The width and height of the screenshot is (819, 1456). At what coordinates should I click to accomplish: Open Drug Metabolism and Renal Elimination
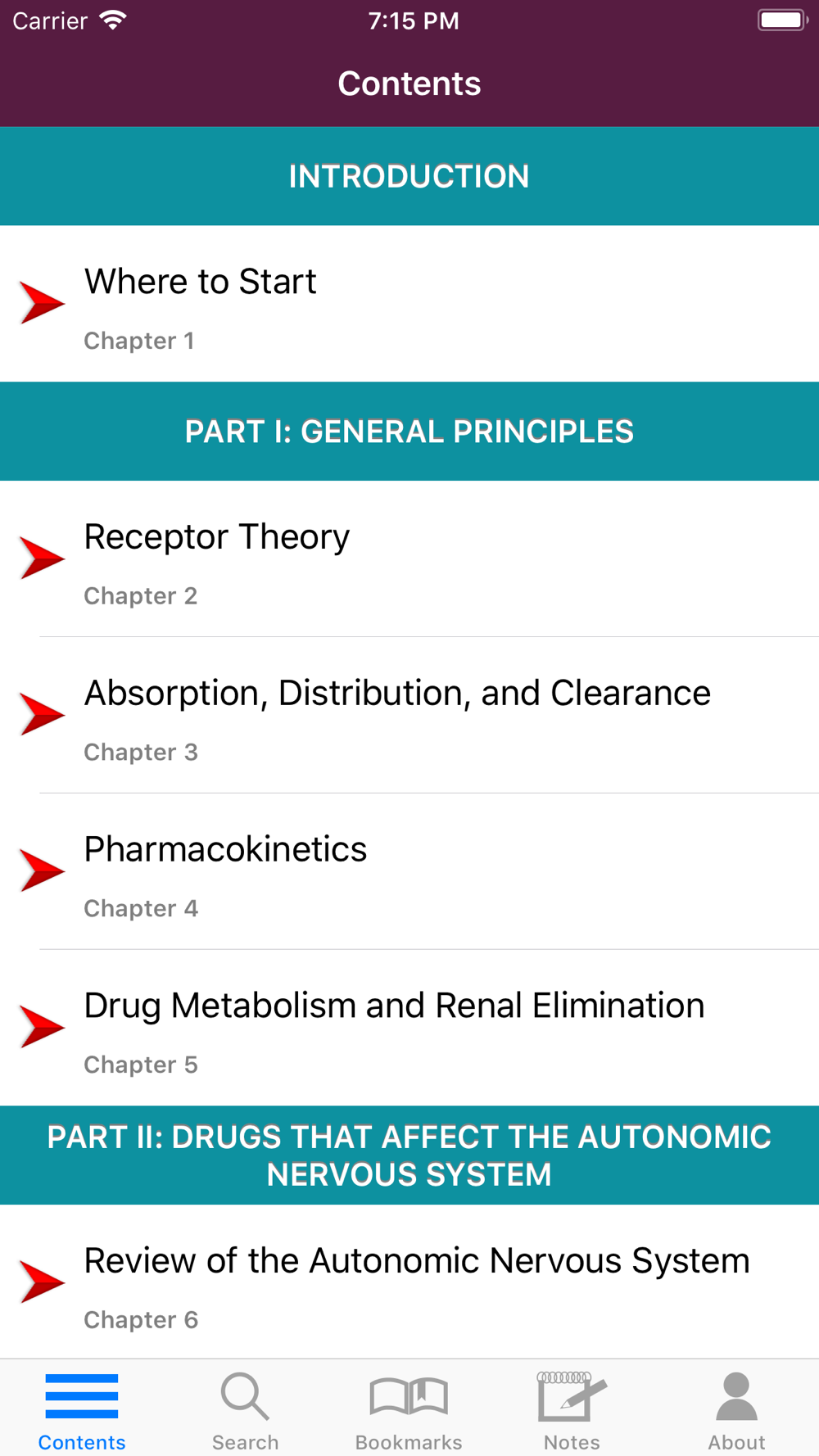click(x=409, y=1028)
